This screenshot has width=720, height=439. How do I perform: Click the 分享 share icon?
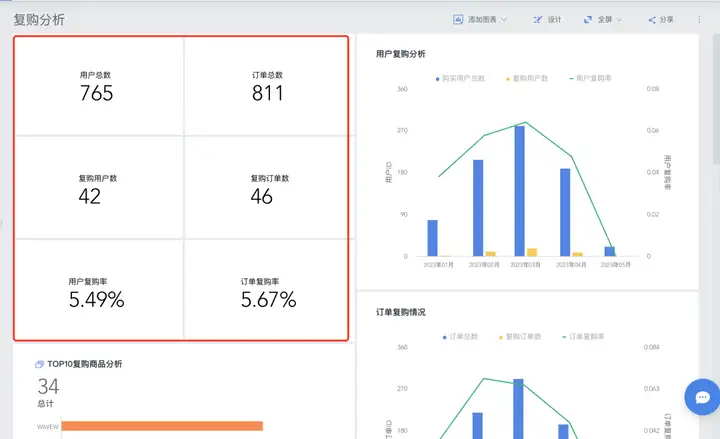pos(652,20)
